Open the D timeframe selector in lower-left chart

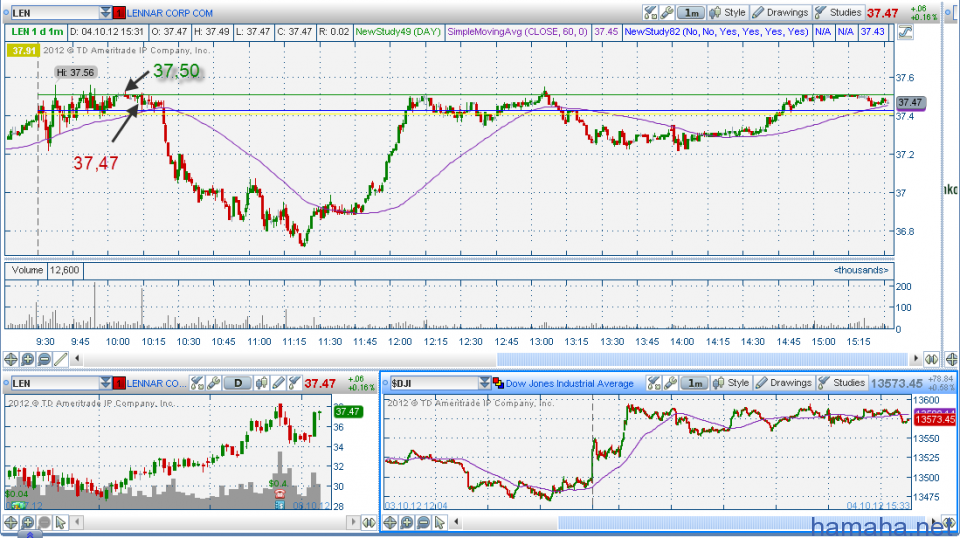pos(238,383)
